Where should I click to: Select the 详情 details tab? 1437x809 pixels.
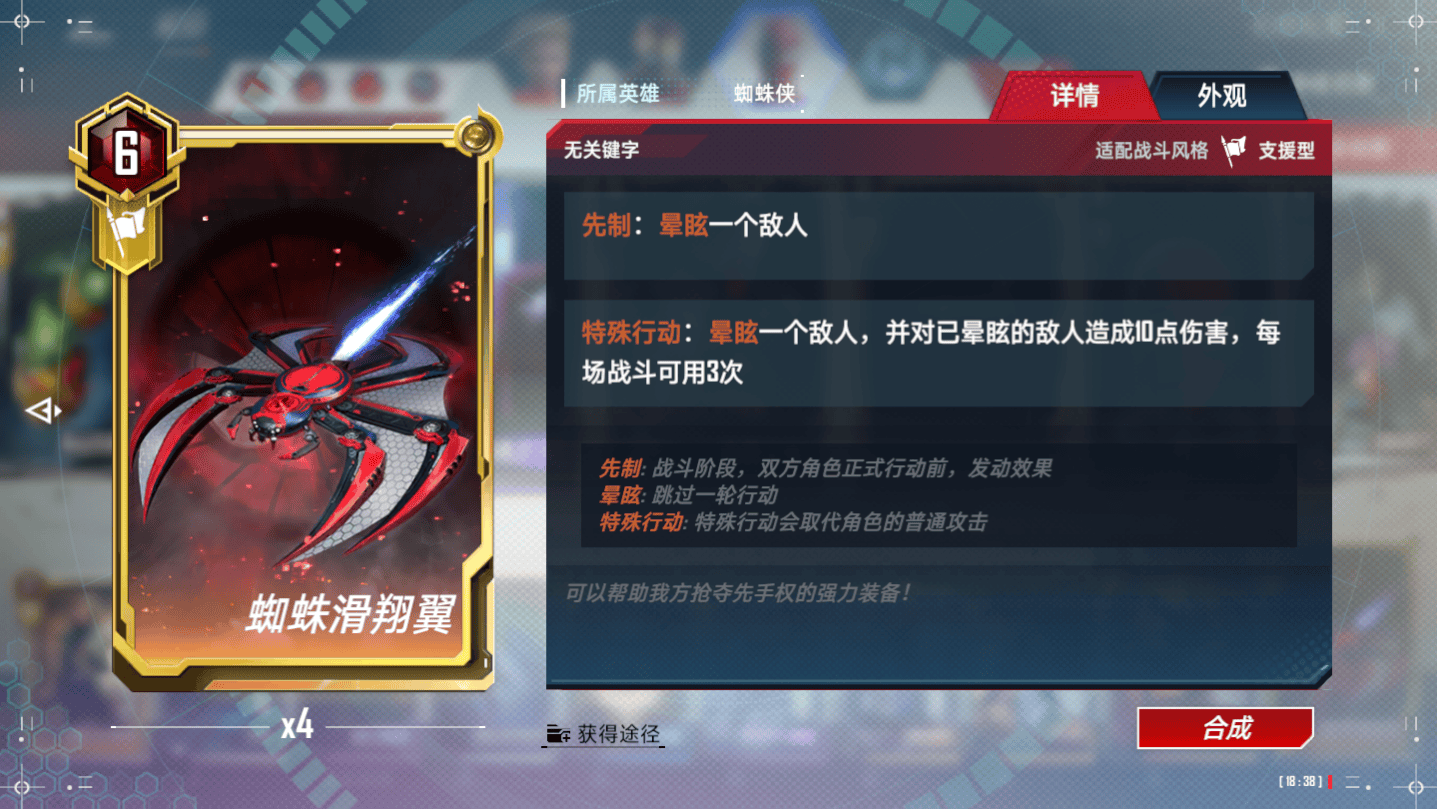point(1075,96)
